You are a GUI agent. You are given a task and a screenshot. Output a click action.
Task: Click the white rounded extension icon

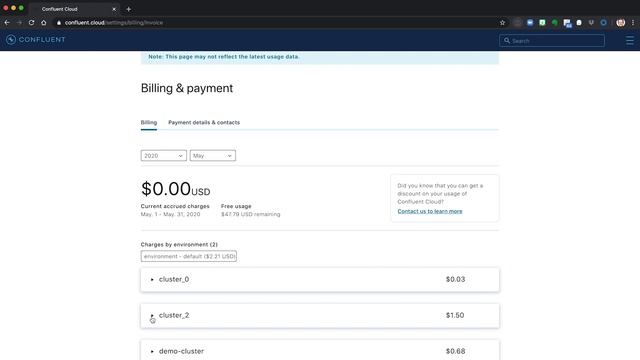tap(579, 23)
